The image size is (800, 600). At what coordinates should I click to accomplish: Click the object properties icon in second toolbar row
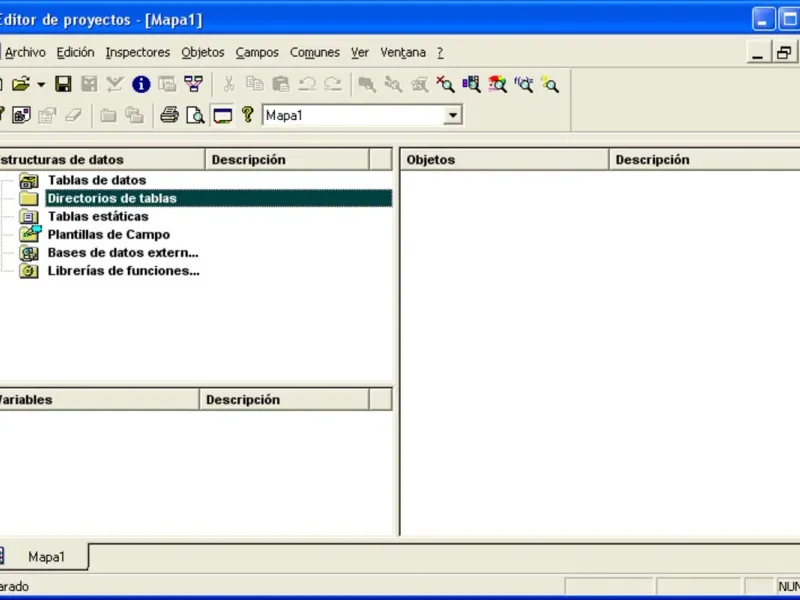[21, 115]
